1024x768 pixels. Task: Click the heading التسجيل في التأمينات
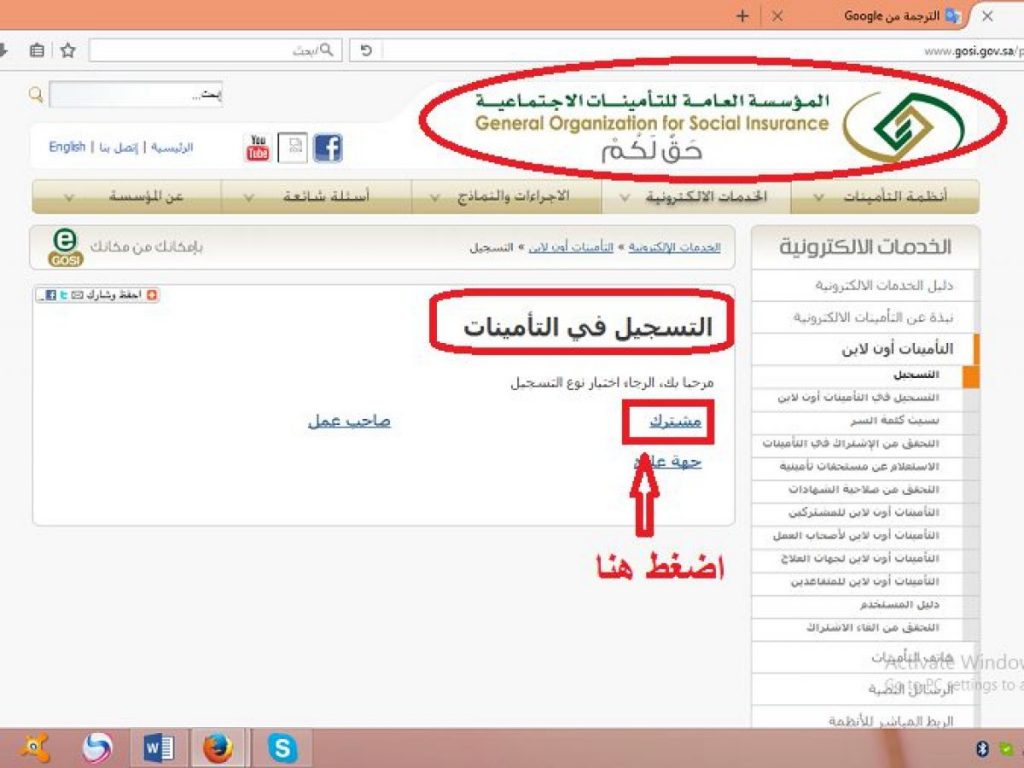(588, 327)
